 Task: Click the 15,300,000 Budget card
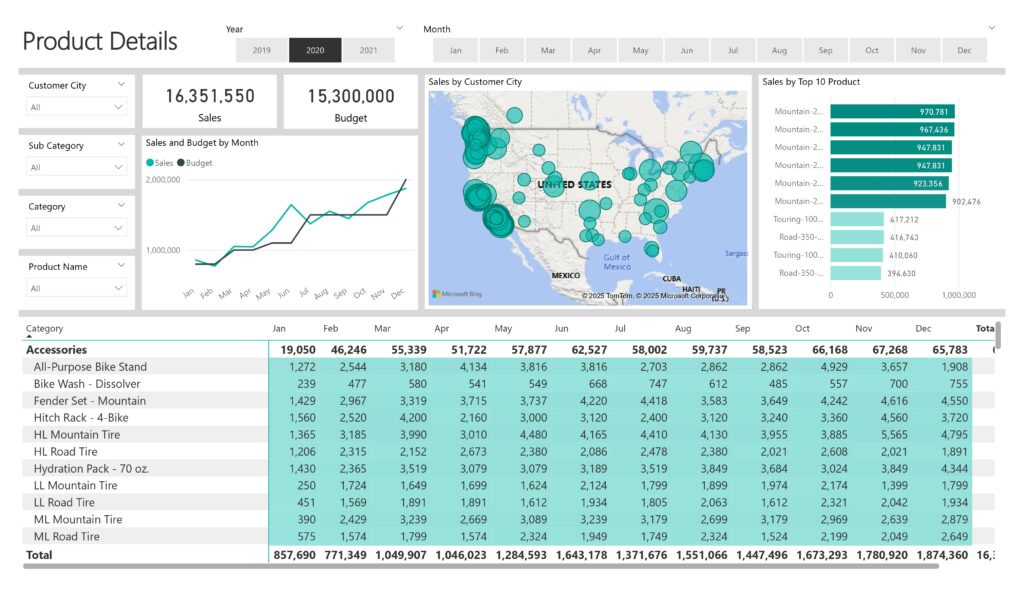[350, 102]
